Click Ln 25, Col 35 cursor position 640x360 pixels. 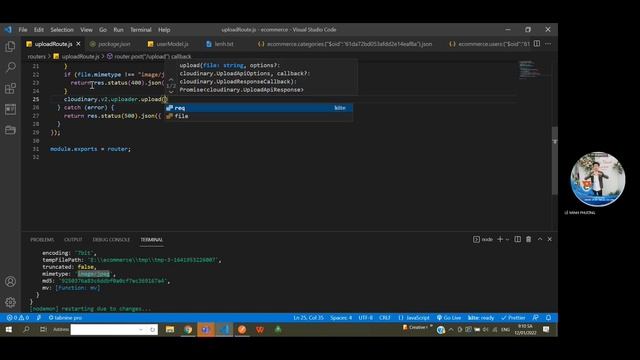[x=309, y=318]
